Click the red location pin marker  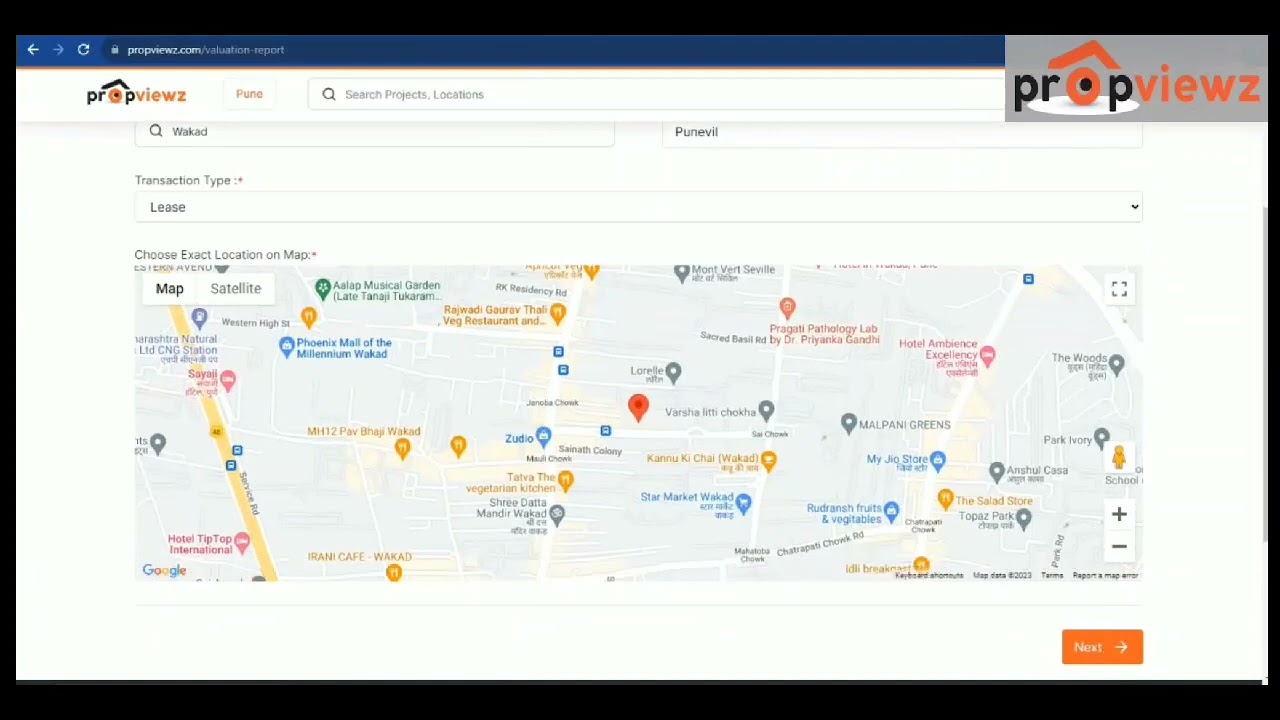click(x=638, y=406)
